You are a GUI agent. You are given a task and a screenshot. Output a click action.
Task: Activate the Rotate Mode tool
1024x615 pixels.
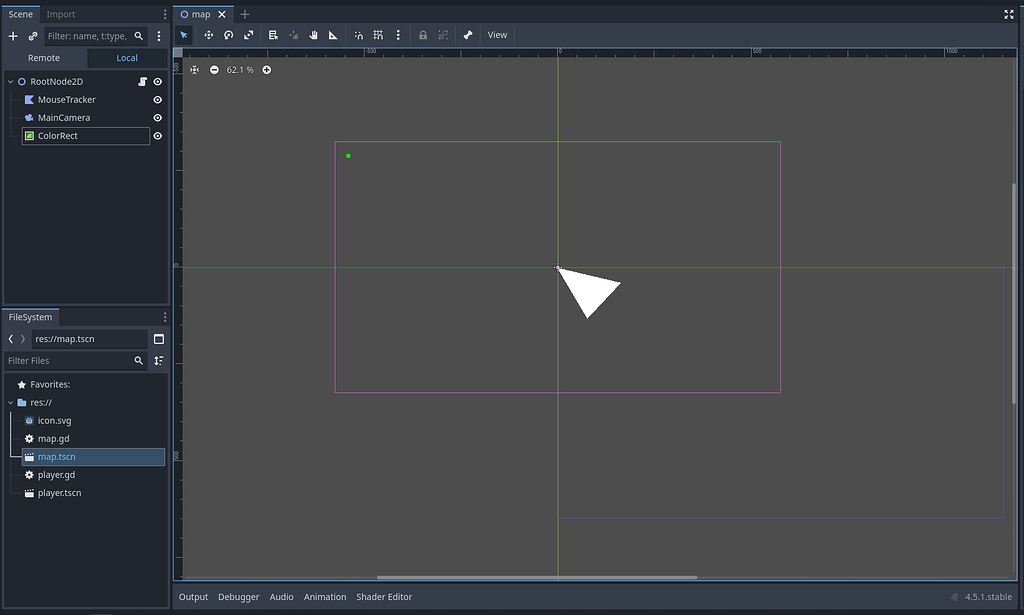pos(229,35)
